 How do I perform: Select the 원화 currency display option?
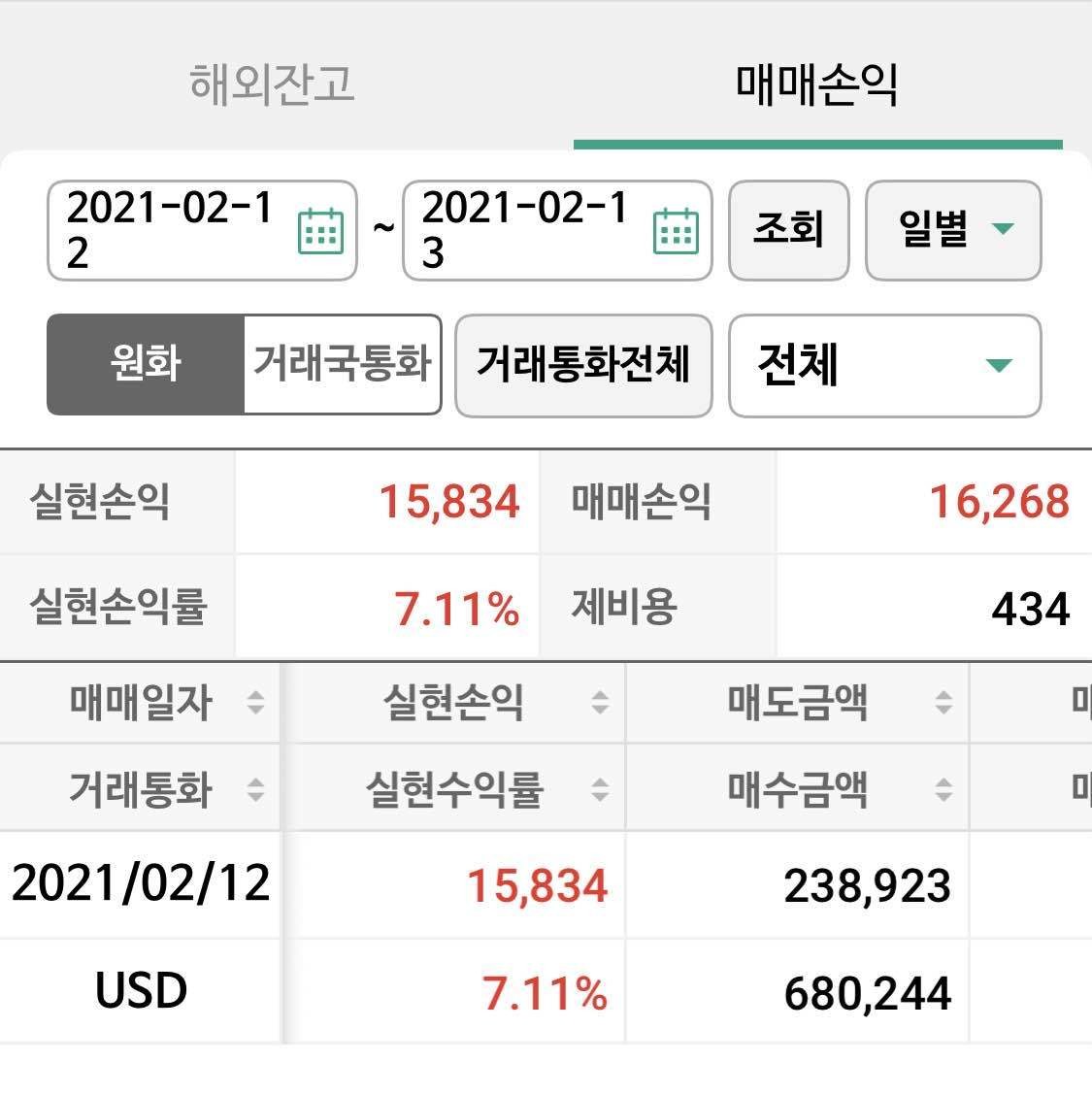(144, 366)
